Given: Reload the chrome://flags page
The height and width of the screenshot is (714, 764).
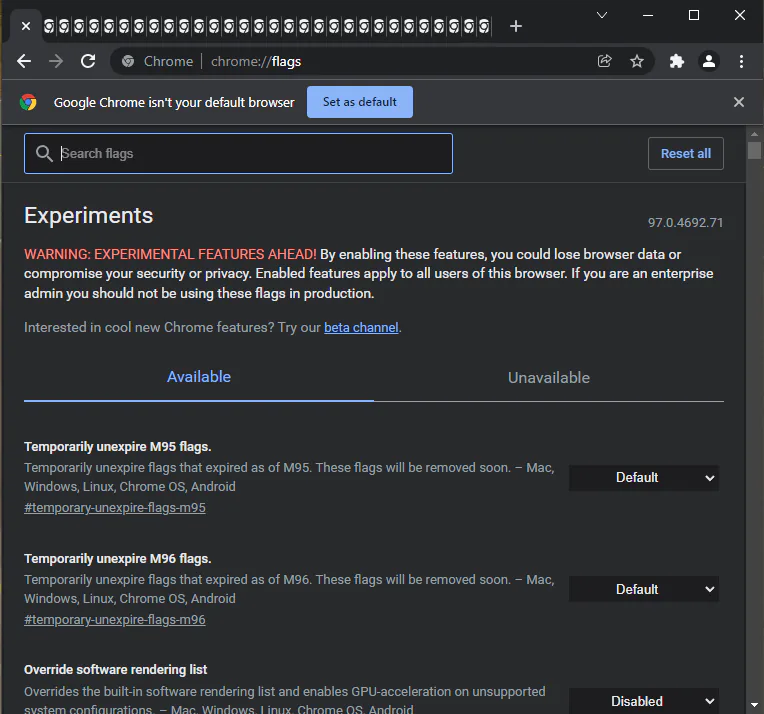Looking at the screenshot, I should pos(88,61).
